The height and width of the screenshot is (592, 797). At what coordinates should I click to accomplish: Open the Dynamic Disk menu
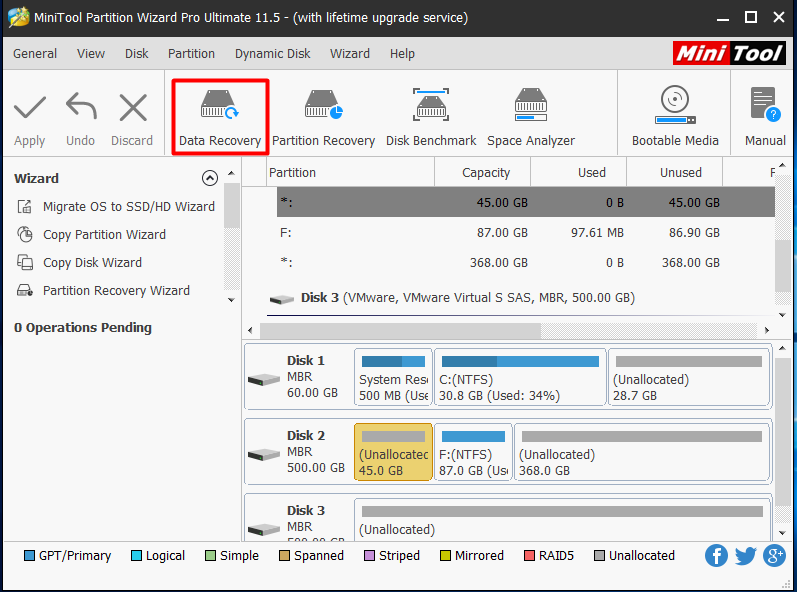coord(272,53)
